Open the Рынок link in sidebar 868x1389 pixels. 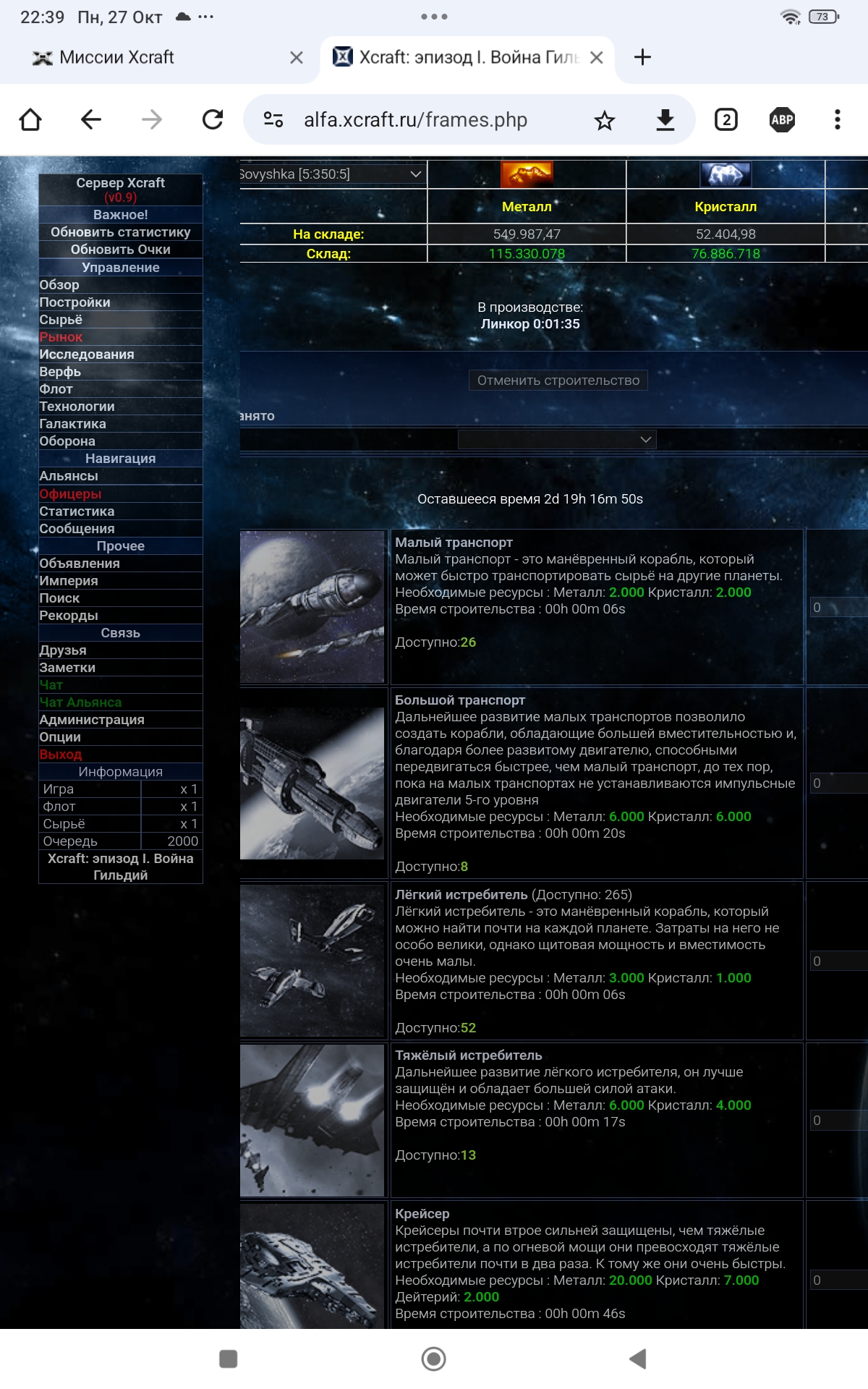click(x=61, y=337)
